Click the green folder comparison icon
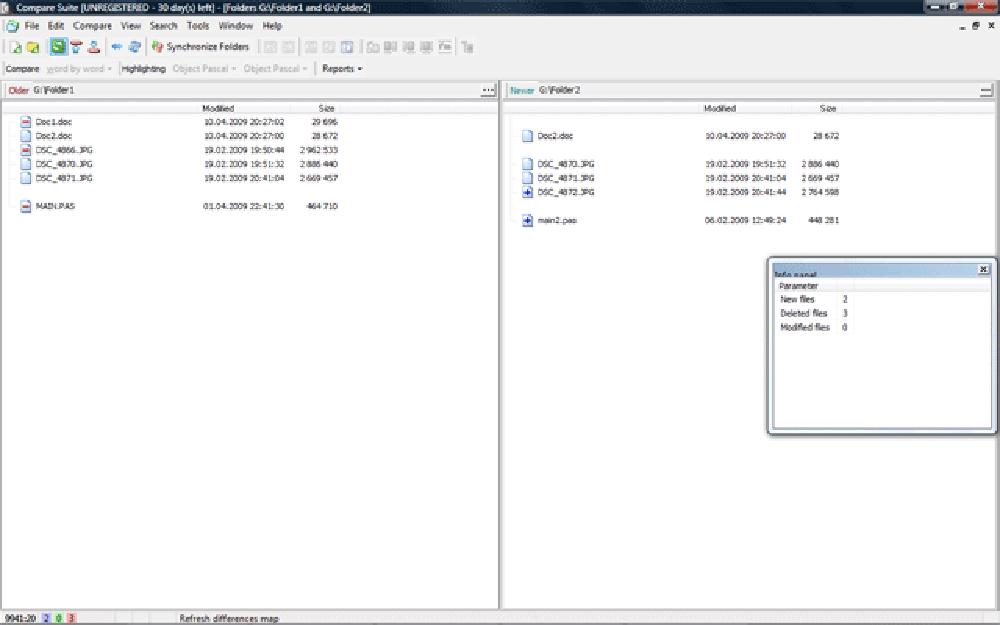The height and width of the screenshot is (625, 1000). (57, 46)
